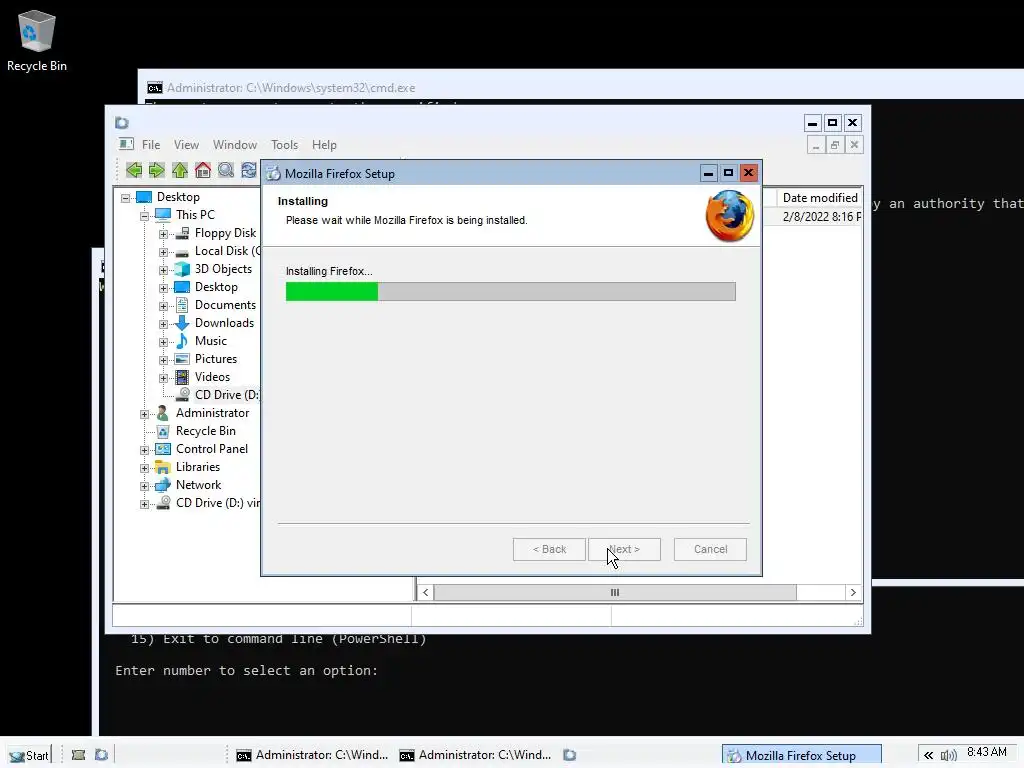Click the horizontal scrollbar thumb in file list

615,592
